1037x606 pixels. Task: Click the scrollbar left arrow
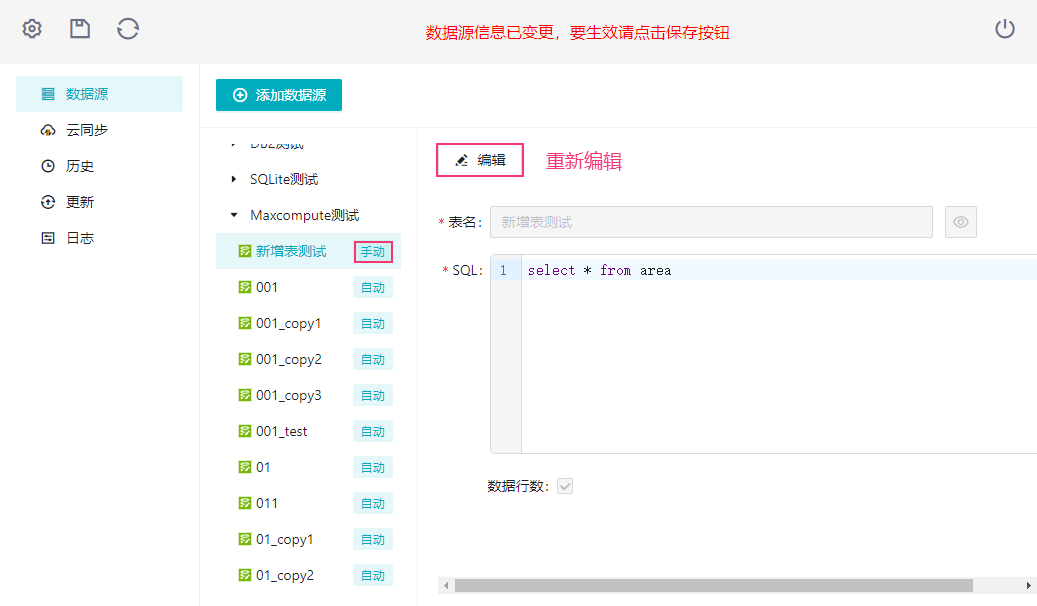(446, 585)
